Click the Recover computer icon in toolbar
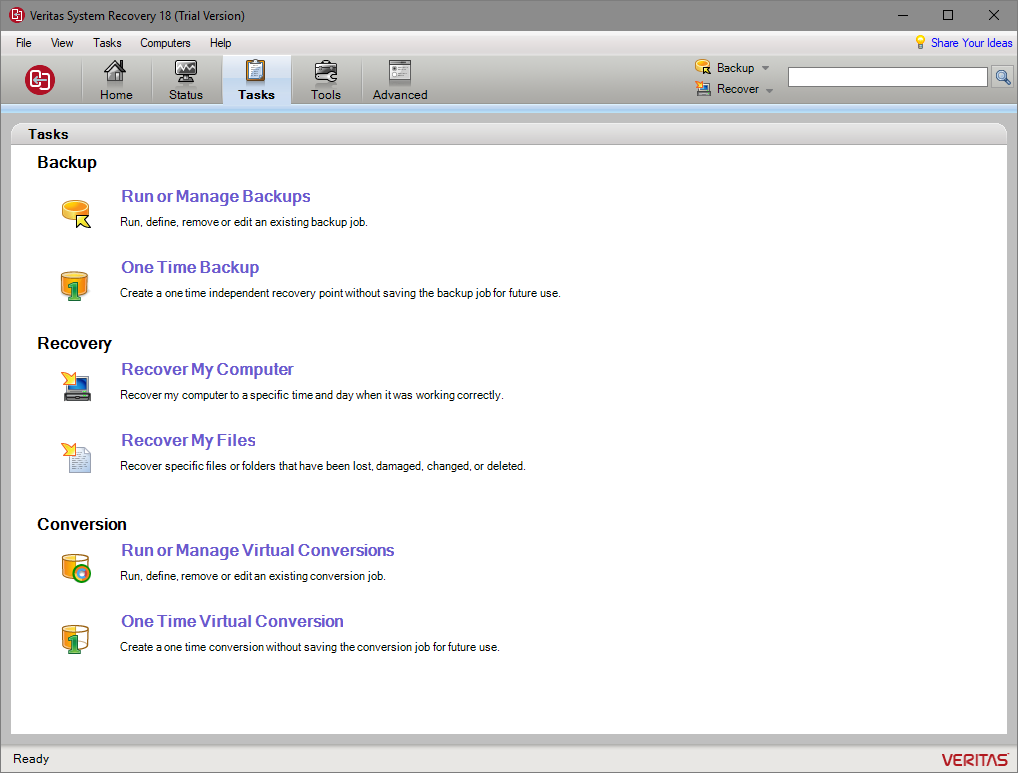This screenshot has height=773, width=1018. pos(703,88)
